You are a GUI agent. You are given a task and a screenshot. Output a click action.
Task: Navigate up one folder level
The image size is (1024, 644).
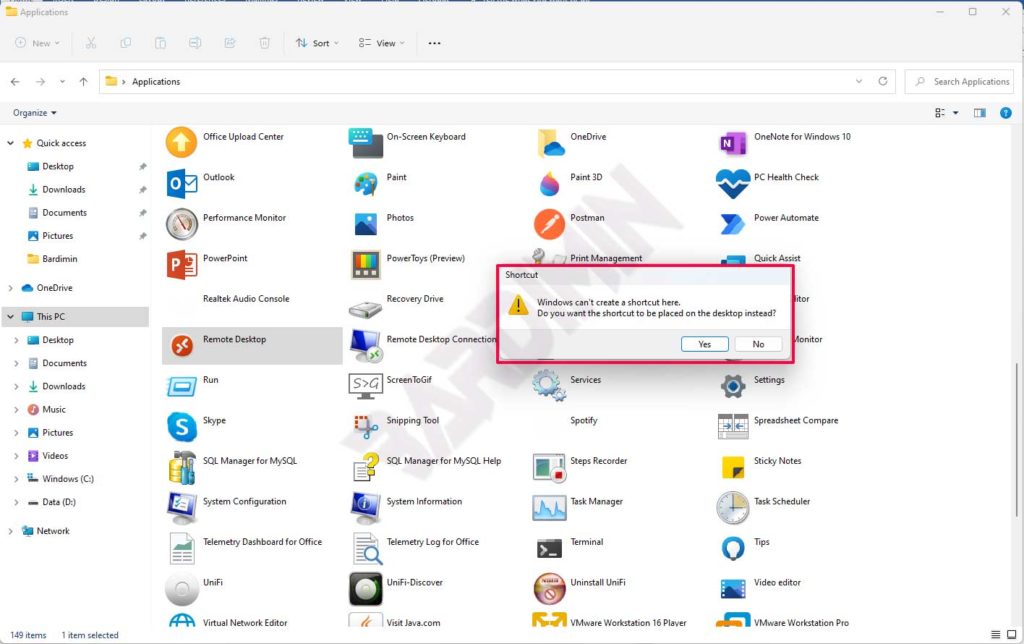[83, 82]
